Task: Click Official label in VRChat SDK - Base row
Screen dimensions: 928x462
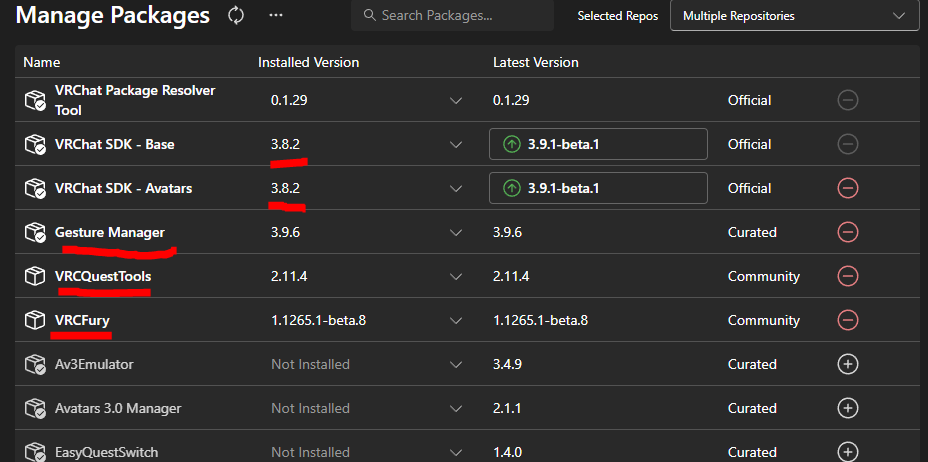Action: pyautogui.click(x=749, y=144)
